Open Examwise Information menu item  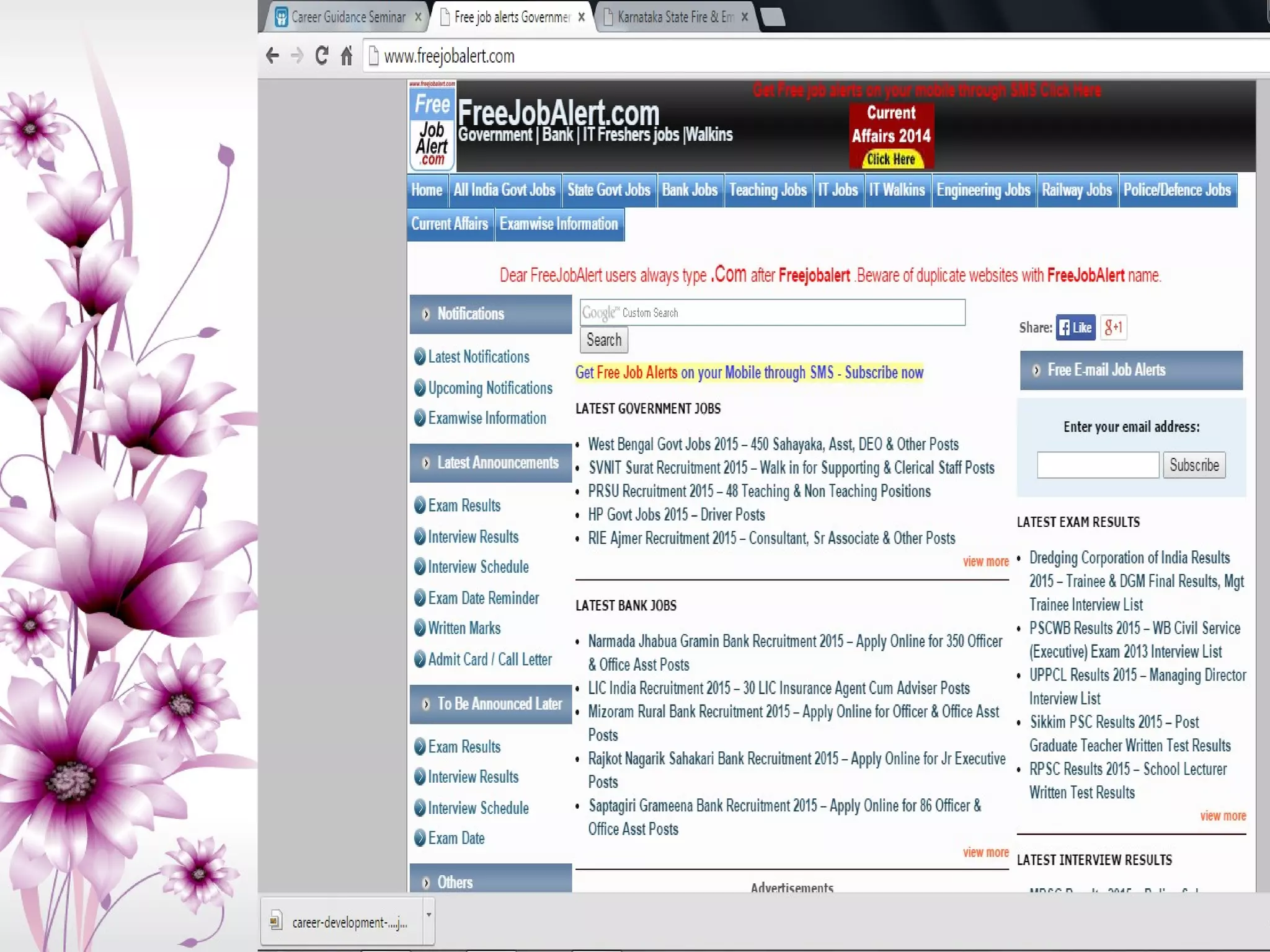point(559,224)
